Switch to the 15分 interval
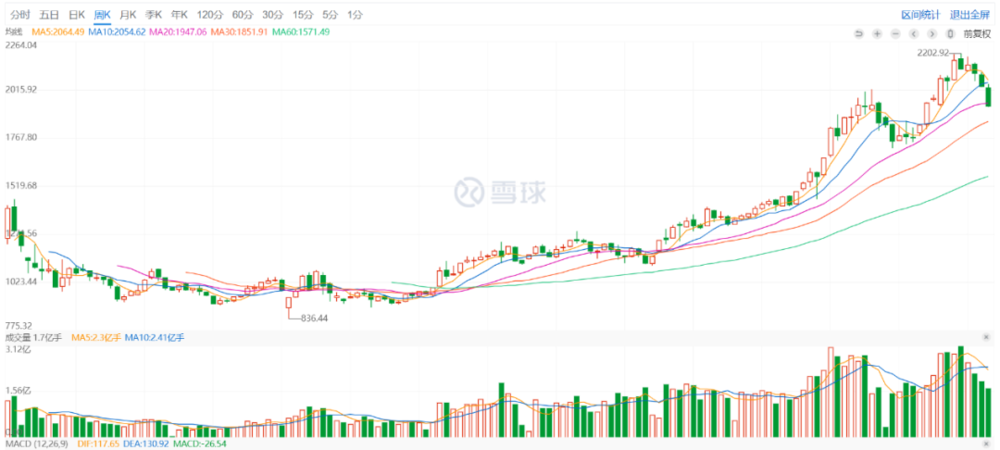The image size is (1000, 450). click(302, 14)
